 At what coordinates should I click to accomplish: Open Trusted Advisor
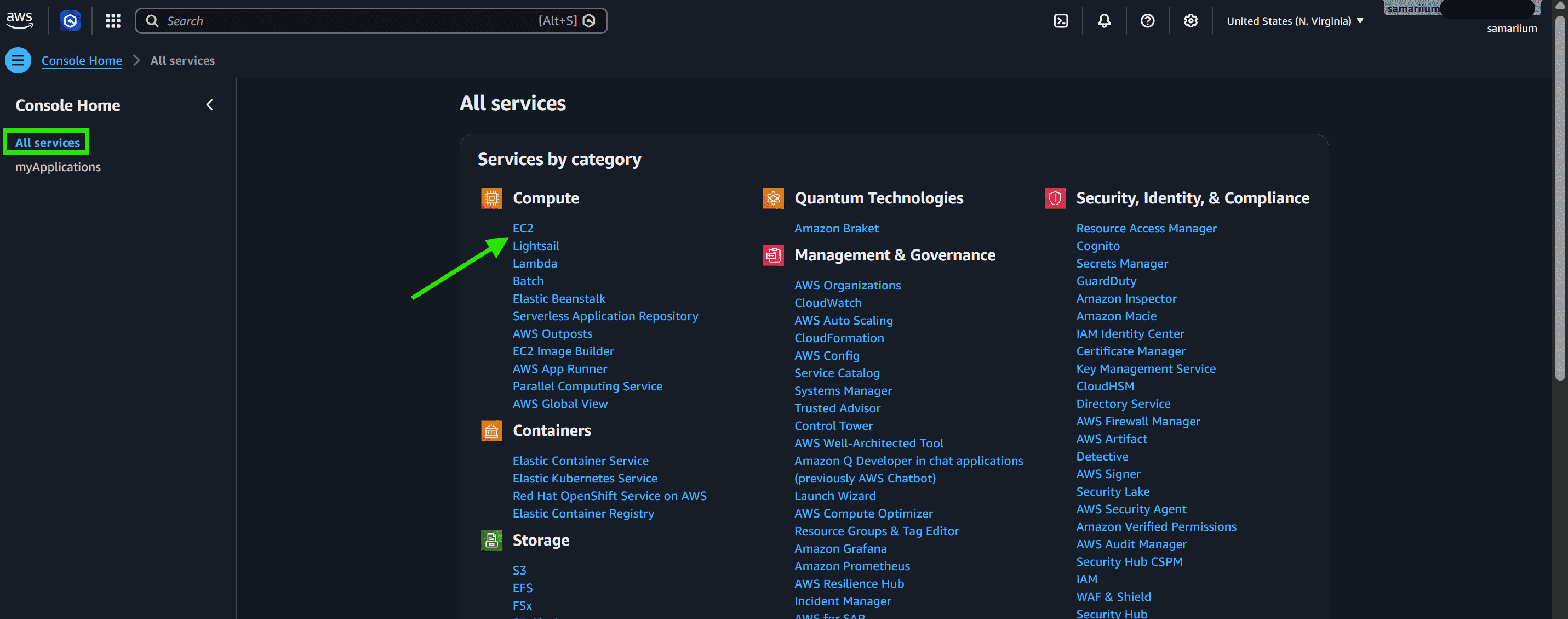point(837,408)
